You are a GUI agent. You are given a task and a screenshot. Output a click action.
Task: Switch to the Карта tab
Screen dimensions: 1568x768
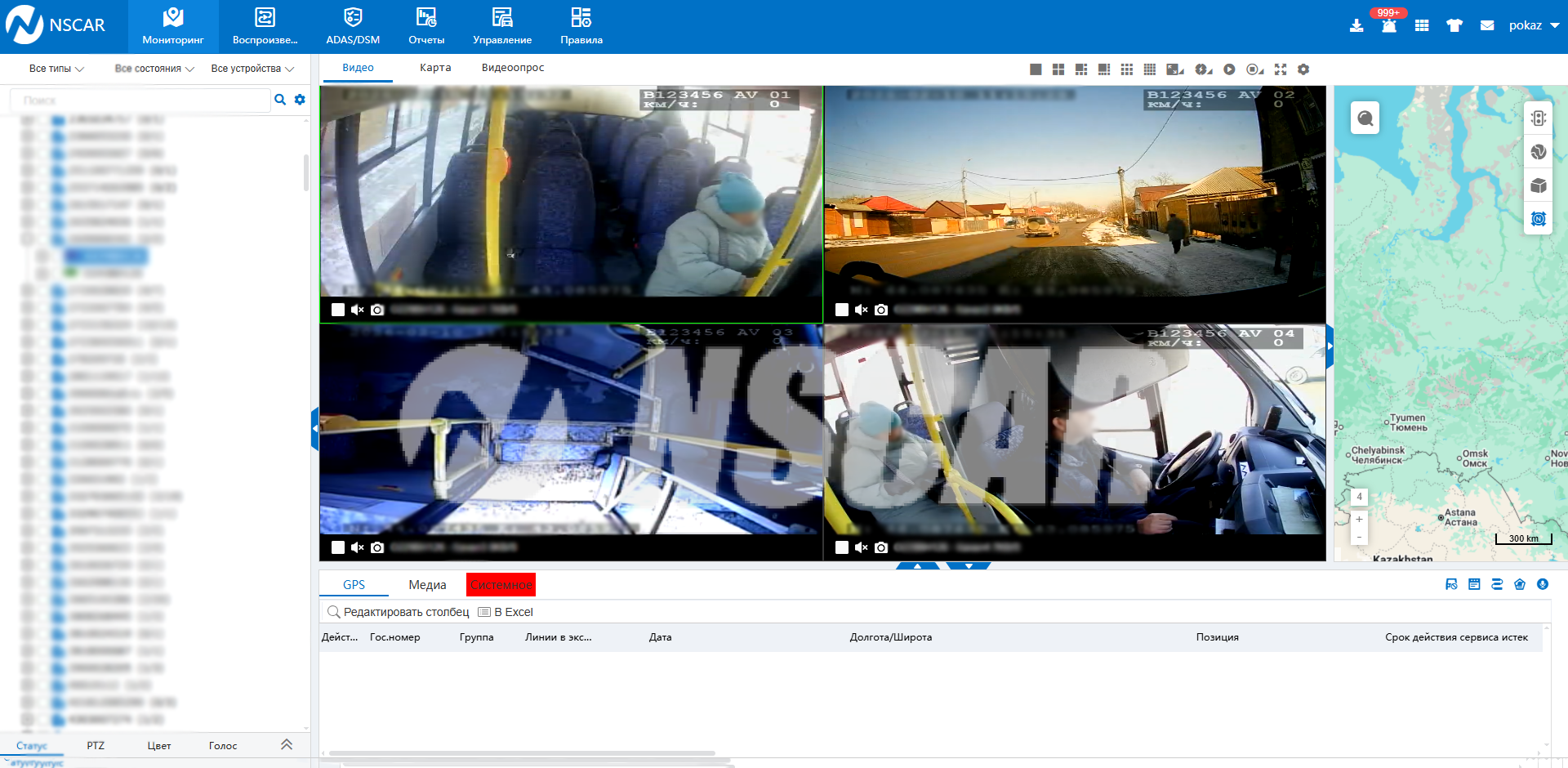point(435,68)
